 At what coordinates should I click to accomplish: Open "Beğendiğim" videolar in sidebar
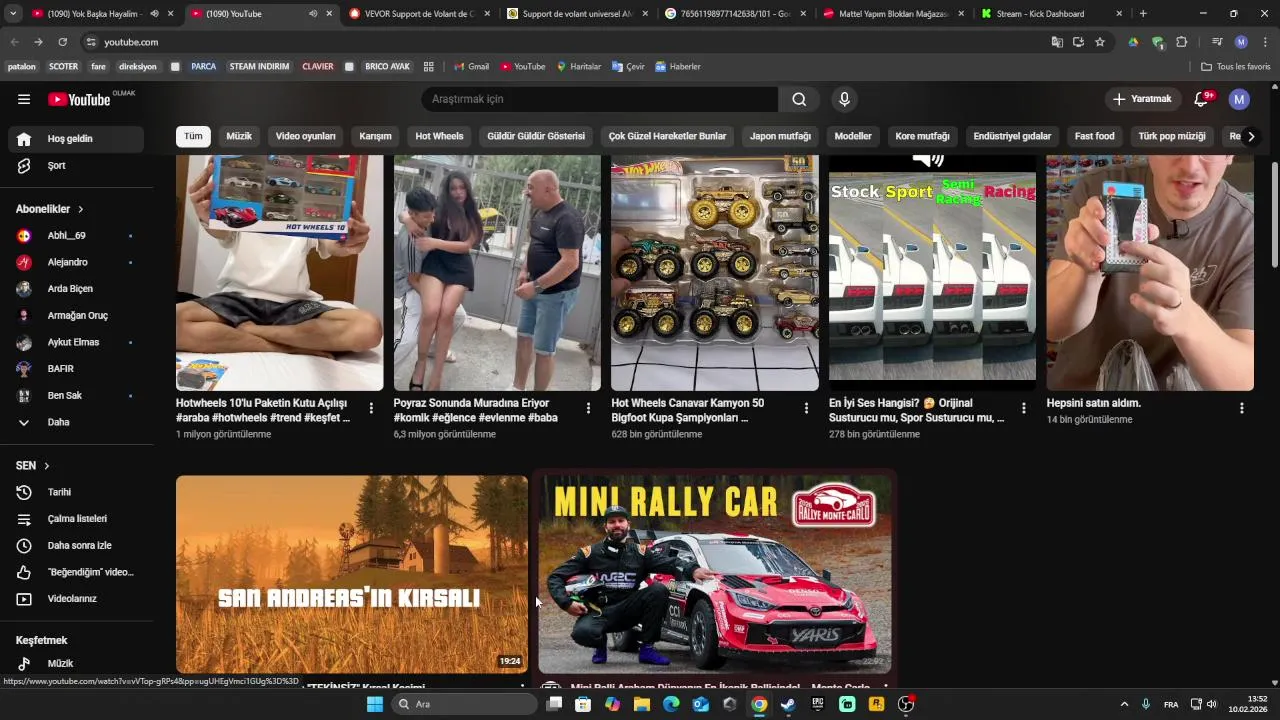(x=76, y=572)
